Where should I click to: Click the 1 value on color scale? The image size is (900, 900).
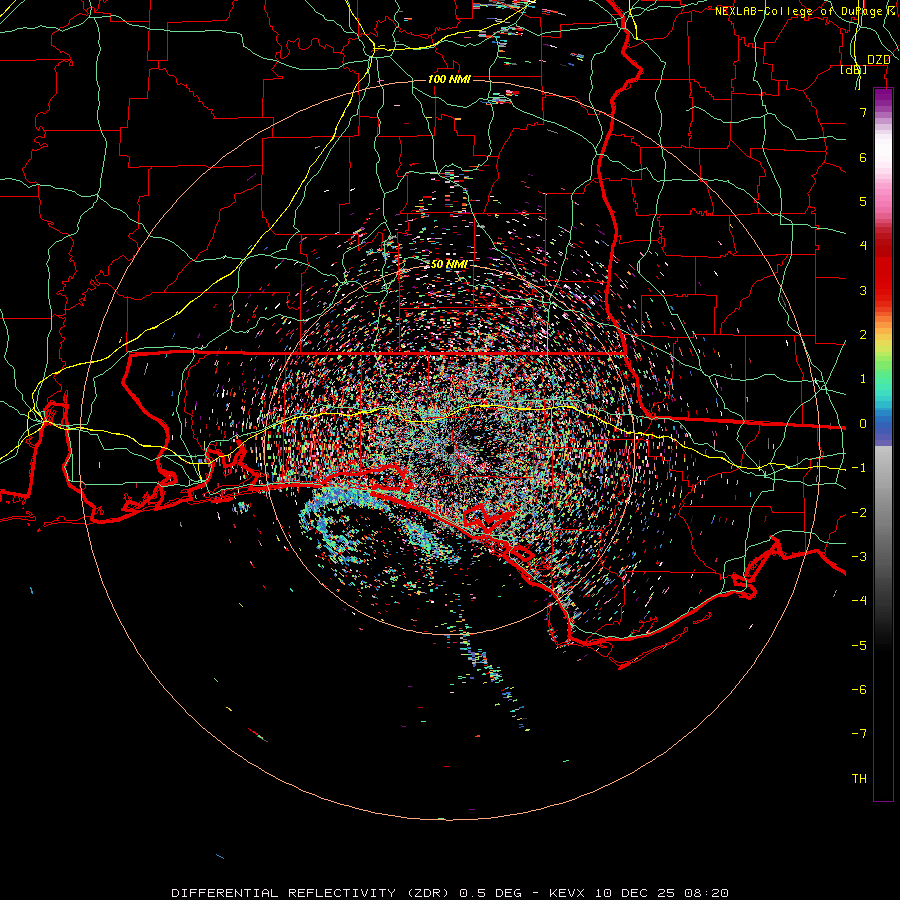863,379
